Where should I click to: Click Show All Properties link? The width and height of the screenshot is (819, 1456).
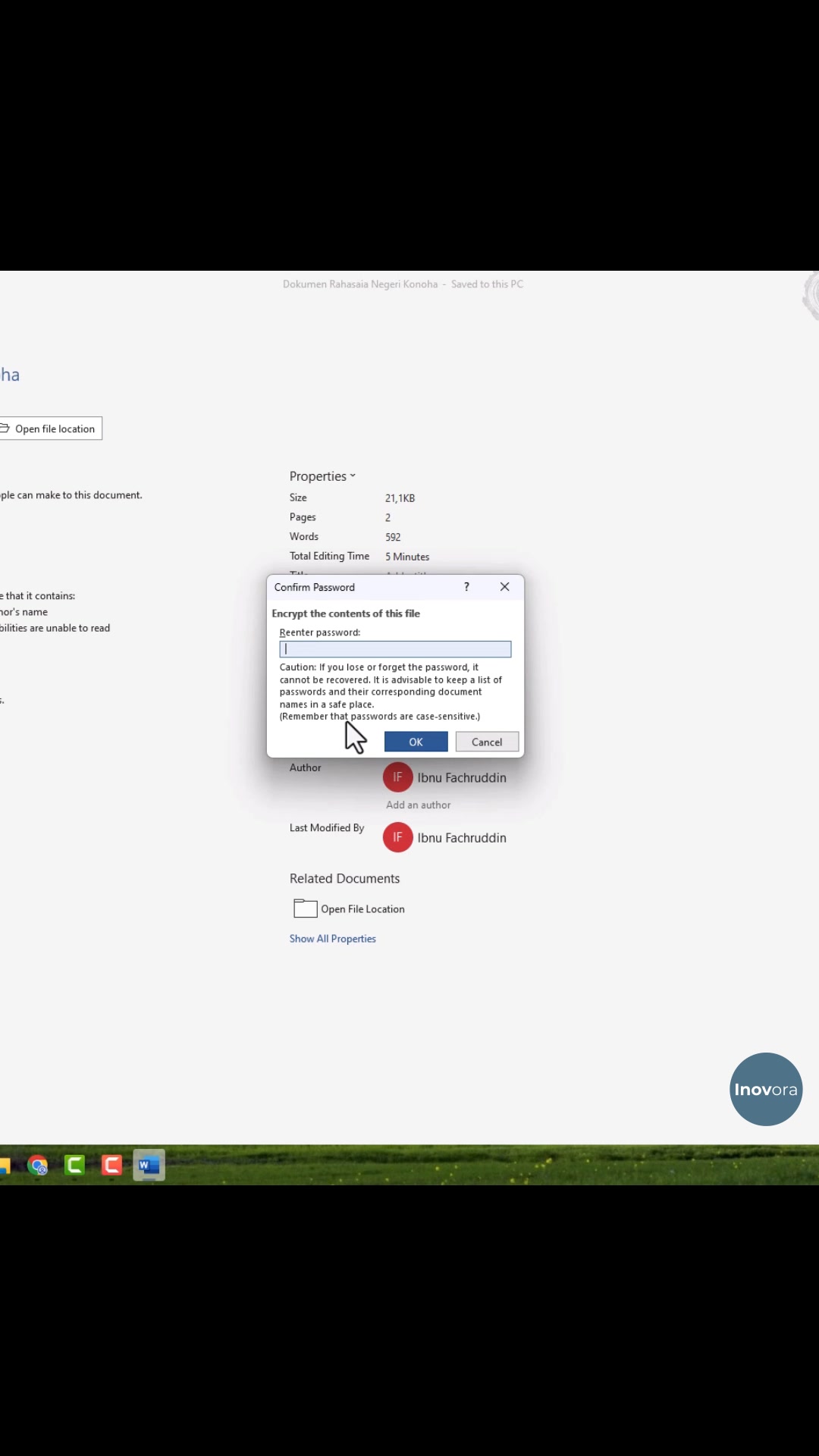coord(332,939)
